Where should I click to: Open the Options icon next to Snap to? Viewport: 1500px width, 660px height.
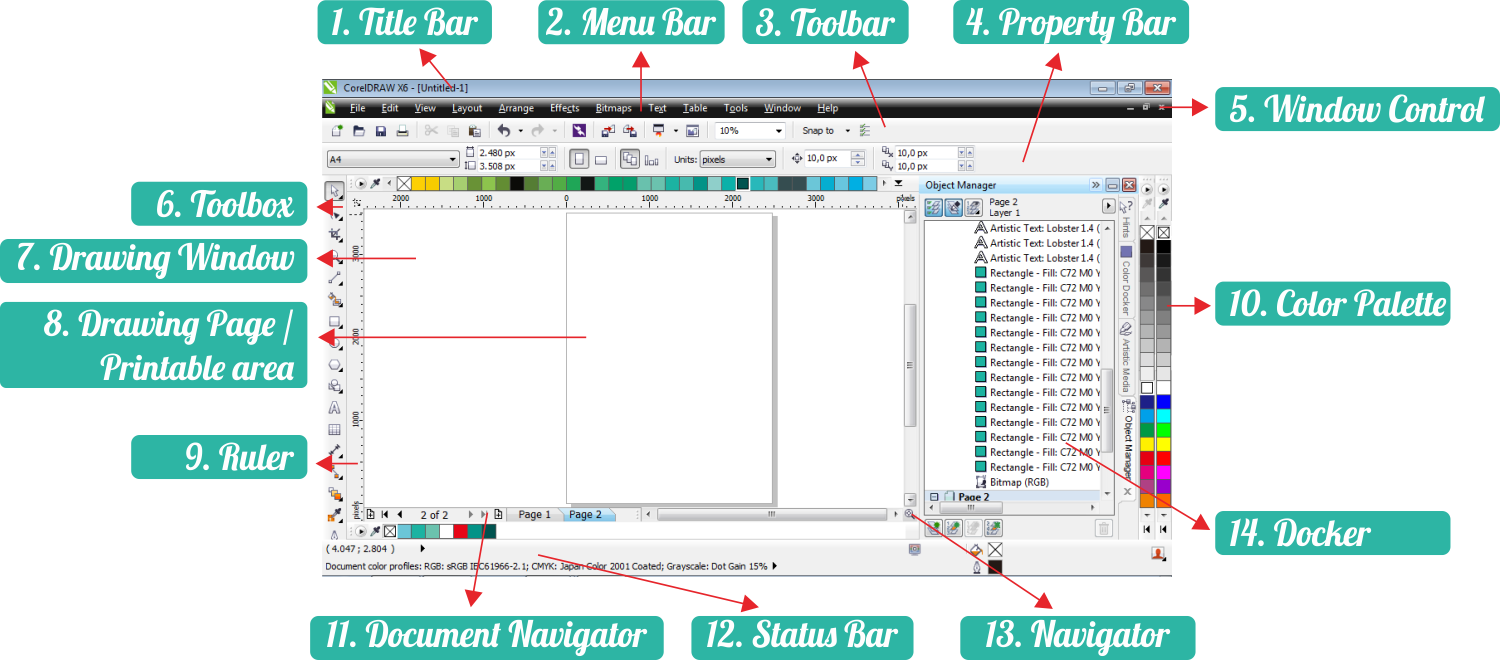(x=865, y=131)
